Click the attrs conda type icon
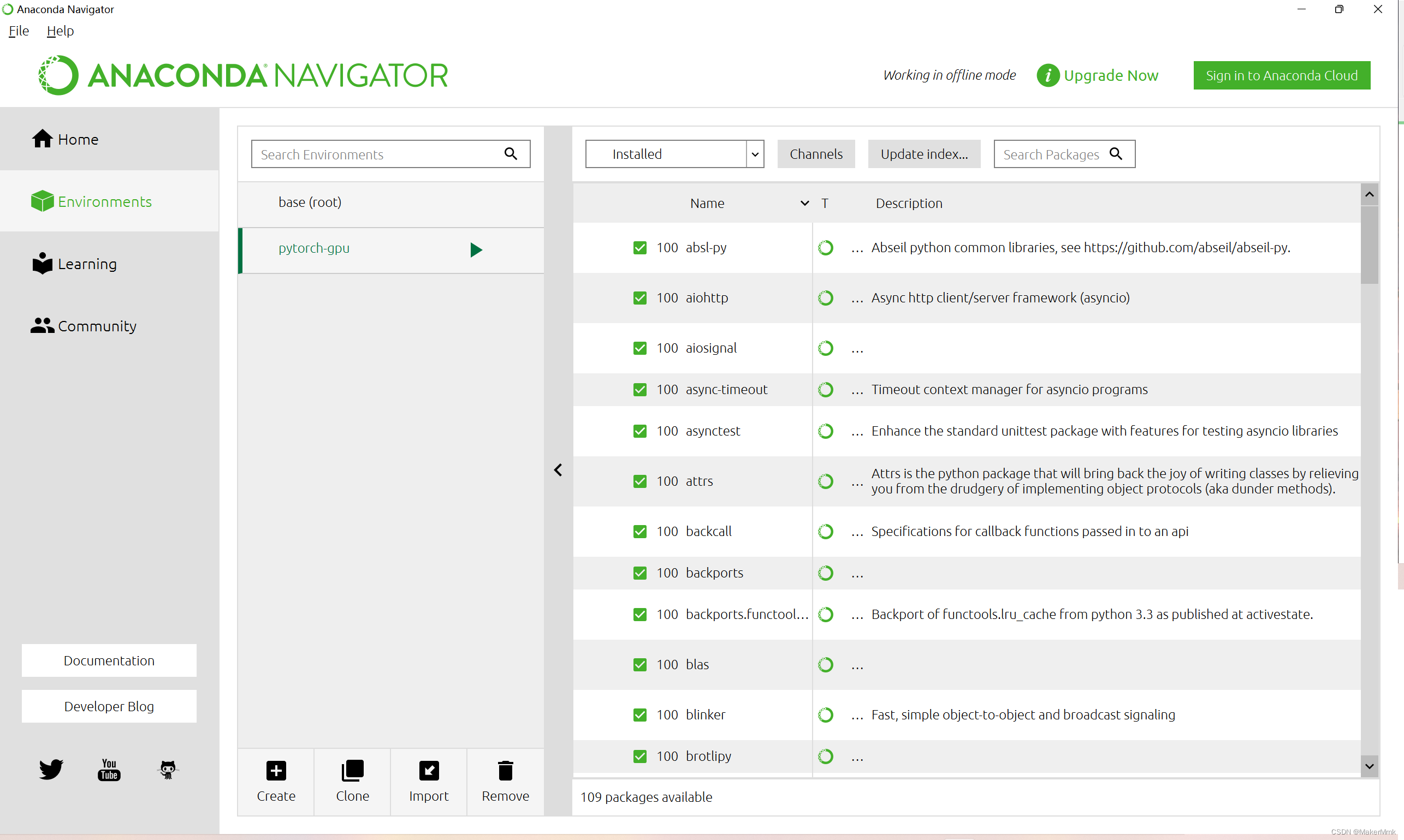This screenshot has height=840, width=1404. click(x=825, y=481)
